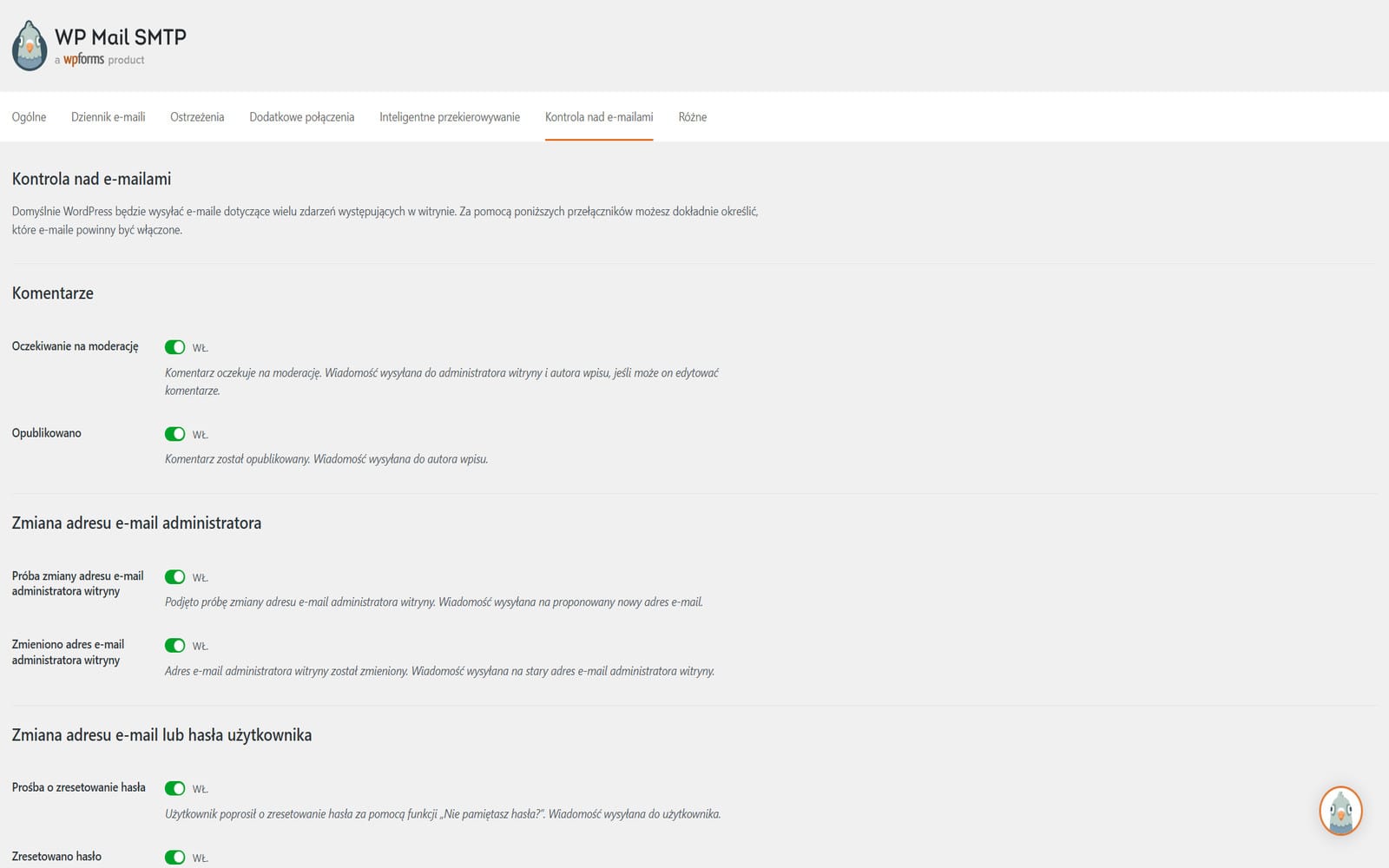Click the Opublikowano setting label
This screenshot has height=868, width=1389.
(x=47, y=433)
